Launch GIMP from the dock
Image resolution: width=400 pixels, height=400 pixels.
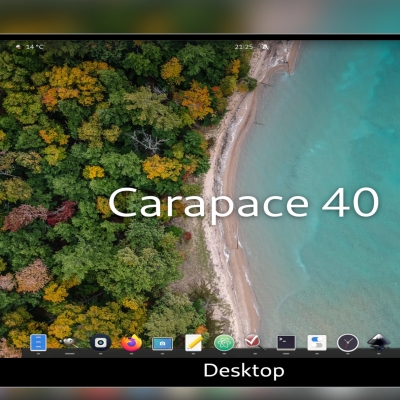pyautogui.click(x=69, y=343)
